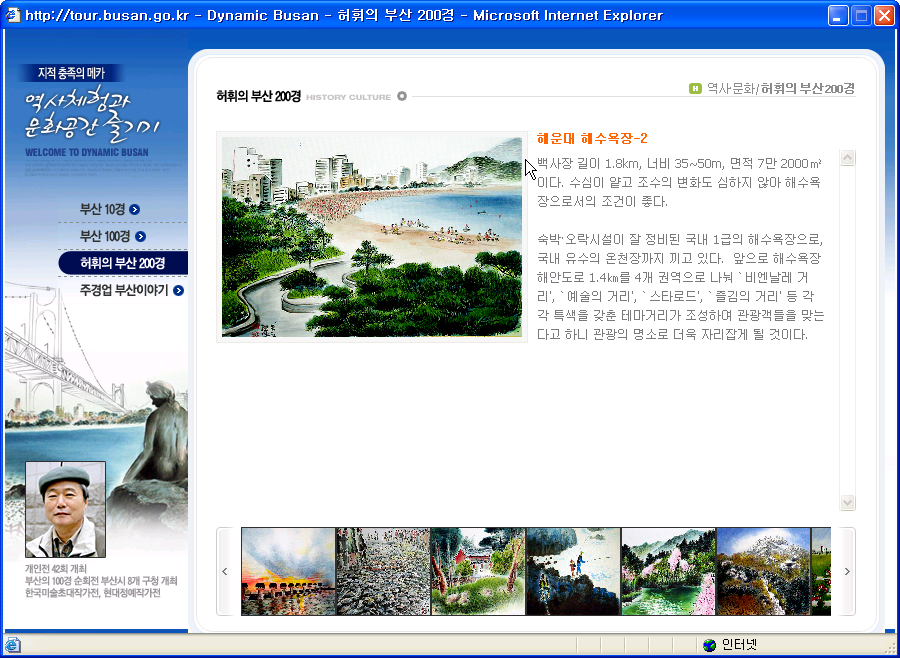Click the green H icon near 역사문화
900x658 pixels.
695,88
